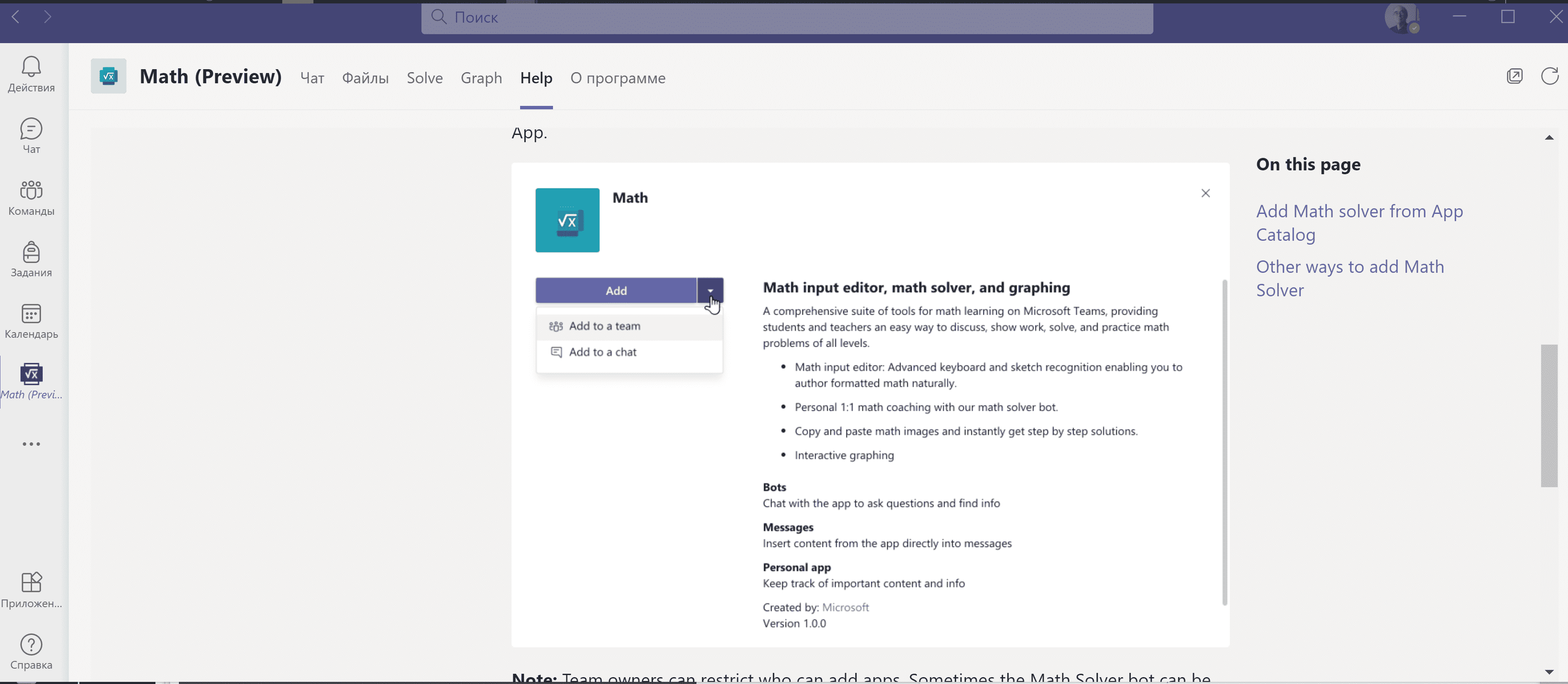Click the 'Personal app' heading
The width and height of the screenshot is (1568, 684).
(x=797, y=567)
